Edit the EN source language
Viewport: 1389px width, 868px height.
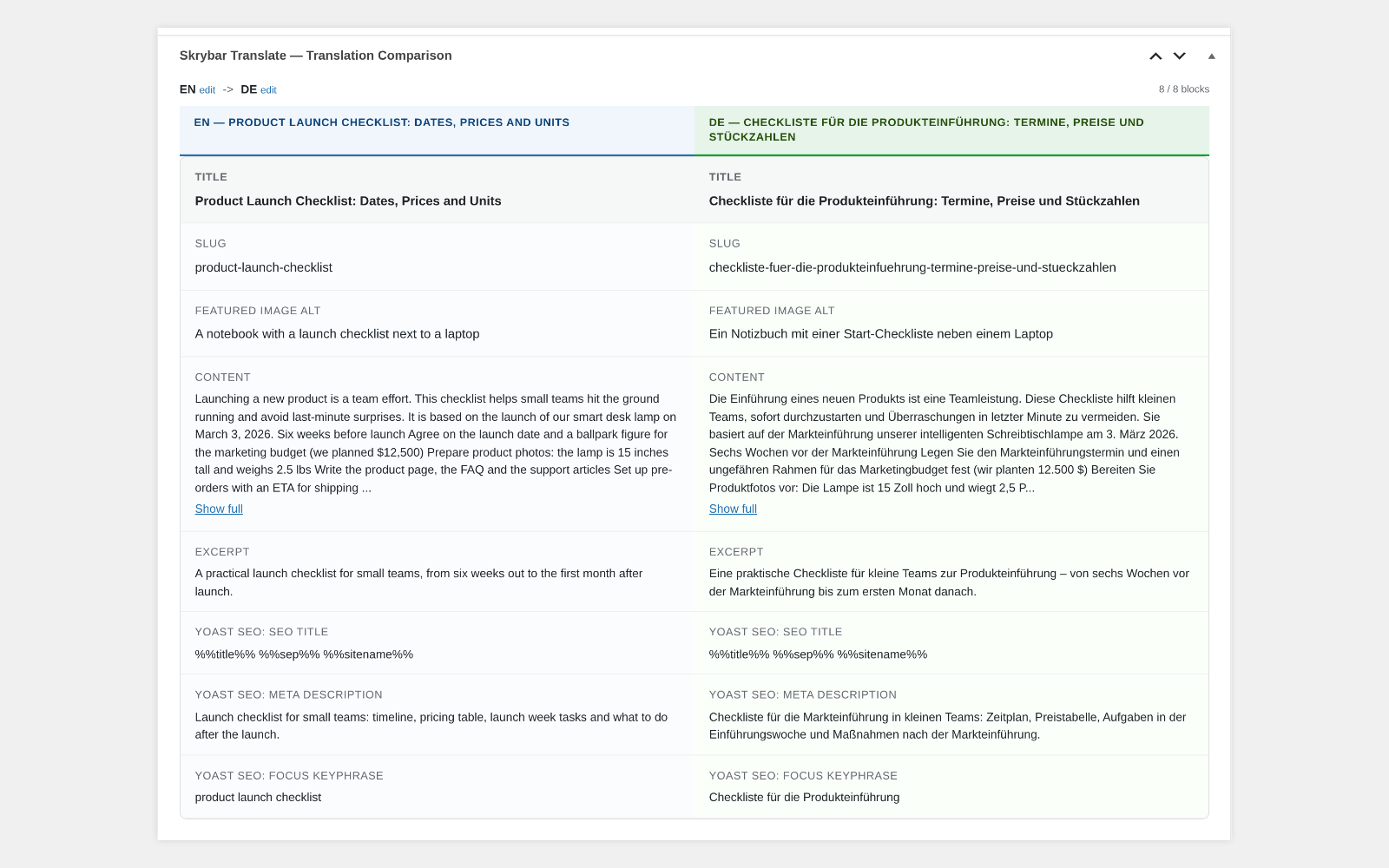207,90
